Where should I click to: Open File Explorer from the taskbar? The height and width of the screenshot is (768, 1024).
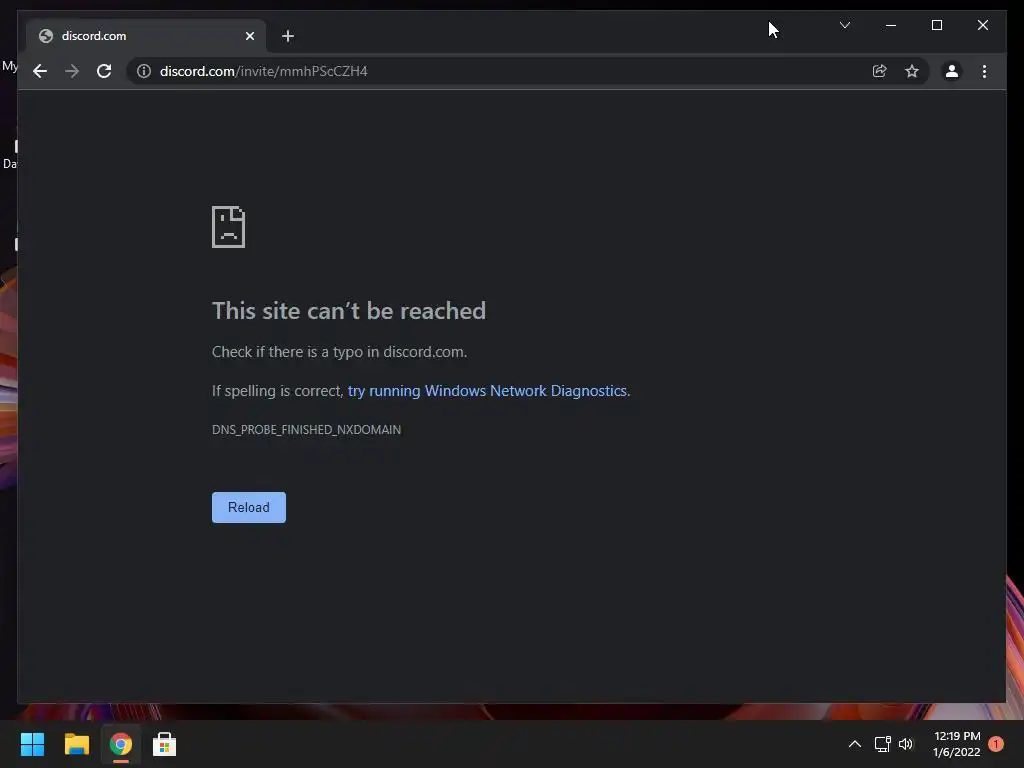click(76, 744)
